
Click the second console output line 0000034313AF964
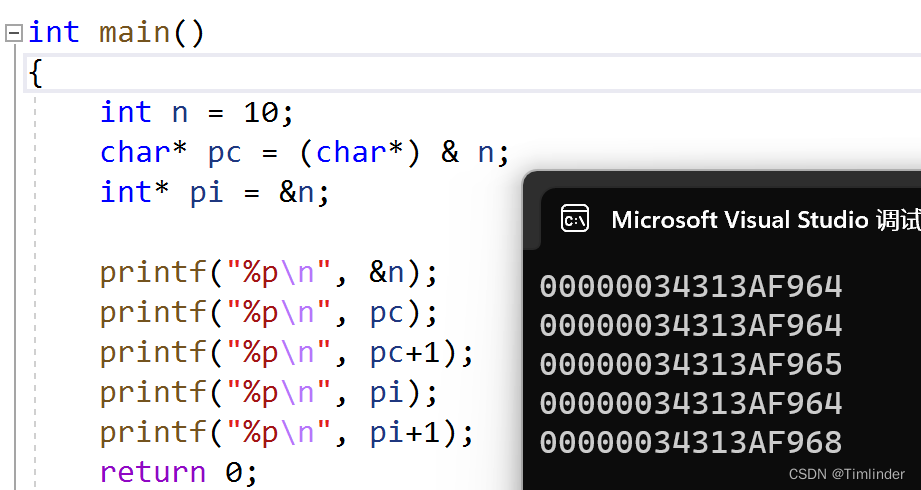point(691,325)
